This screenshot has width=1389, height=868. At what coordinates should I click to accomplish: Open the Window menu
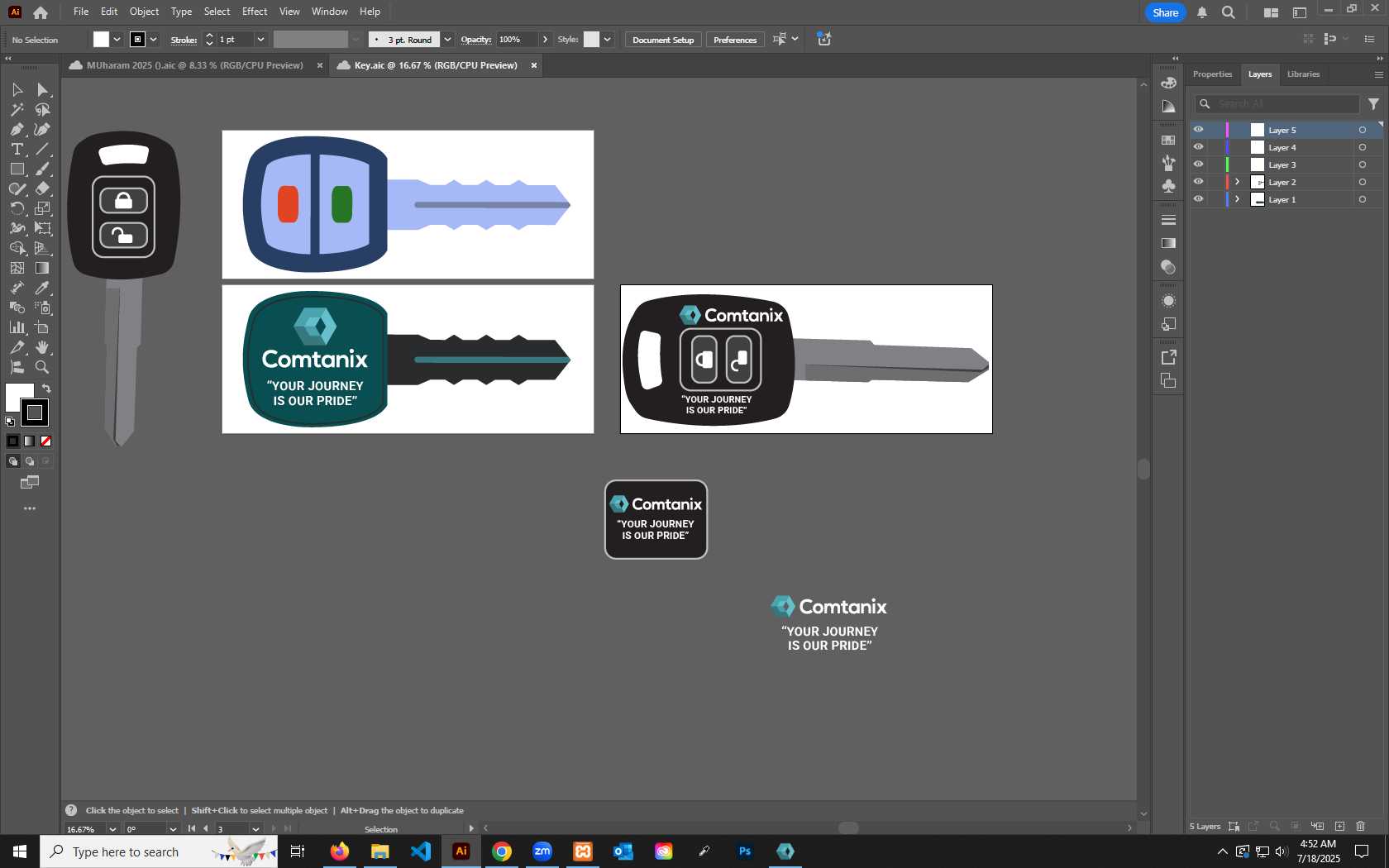(x=329, y=12)
